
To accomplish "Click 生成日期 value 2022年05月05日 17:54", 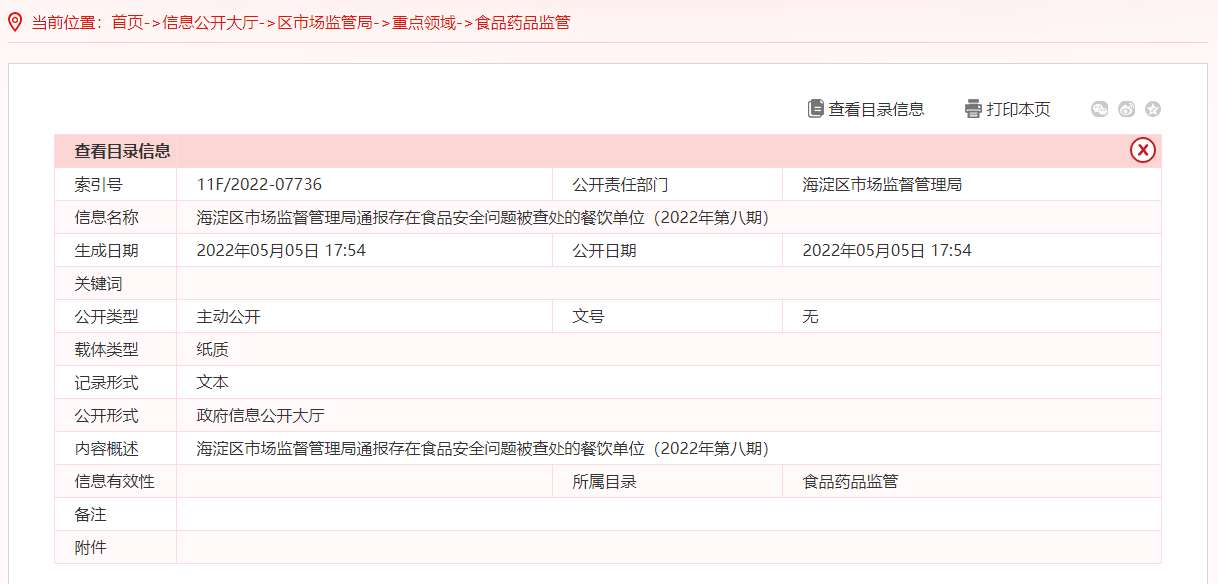I will pos(281,251).
